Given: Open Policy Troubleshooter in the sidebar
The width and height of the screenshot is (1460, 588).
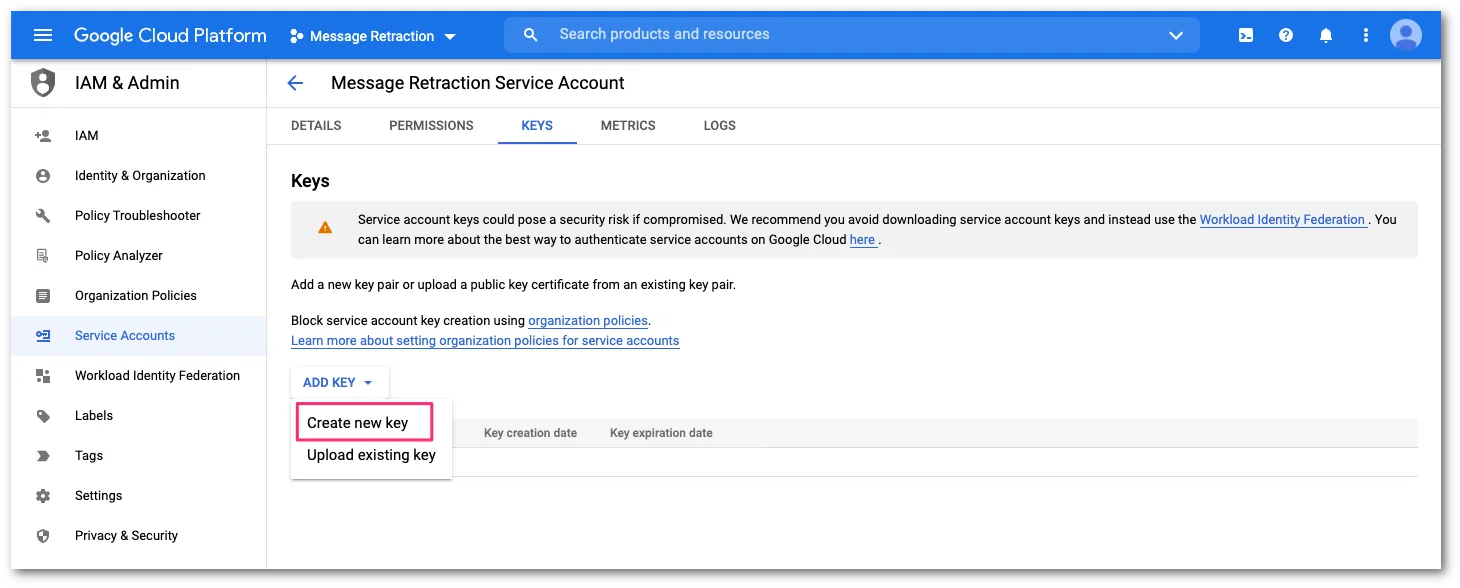Looking at the screenshot, I should tap(137, 216).
